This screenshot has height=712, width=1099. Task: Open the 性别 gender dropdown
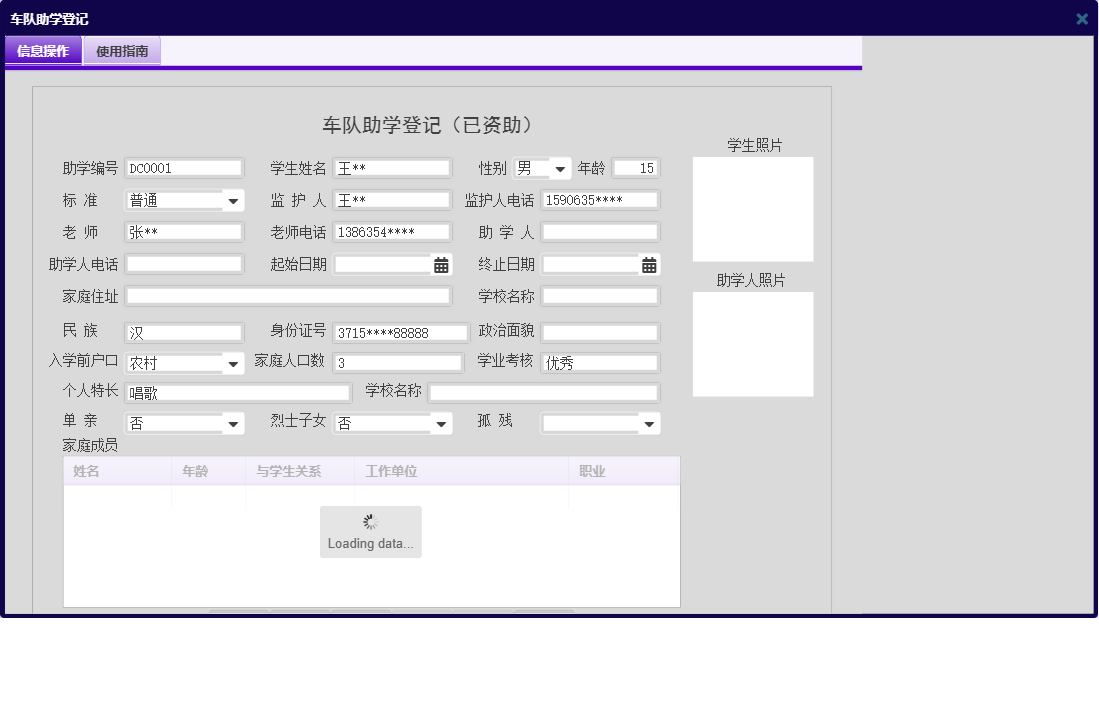pos(560,167)
